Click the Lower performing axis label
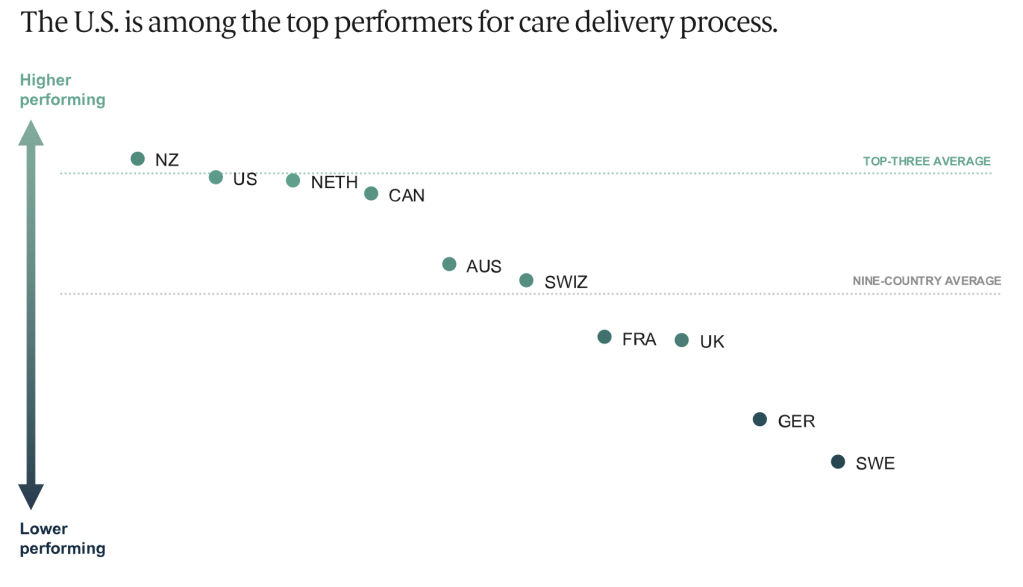1023x587 pixels. [62, 538]
